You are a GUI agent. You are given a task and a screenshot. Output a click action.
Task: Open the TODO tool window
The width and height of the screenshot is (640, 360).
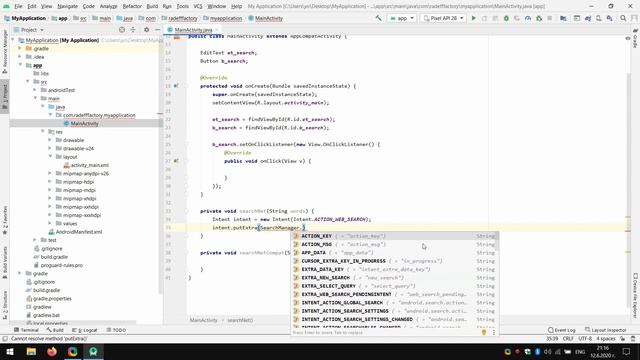pos(116,330)
